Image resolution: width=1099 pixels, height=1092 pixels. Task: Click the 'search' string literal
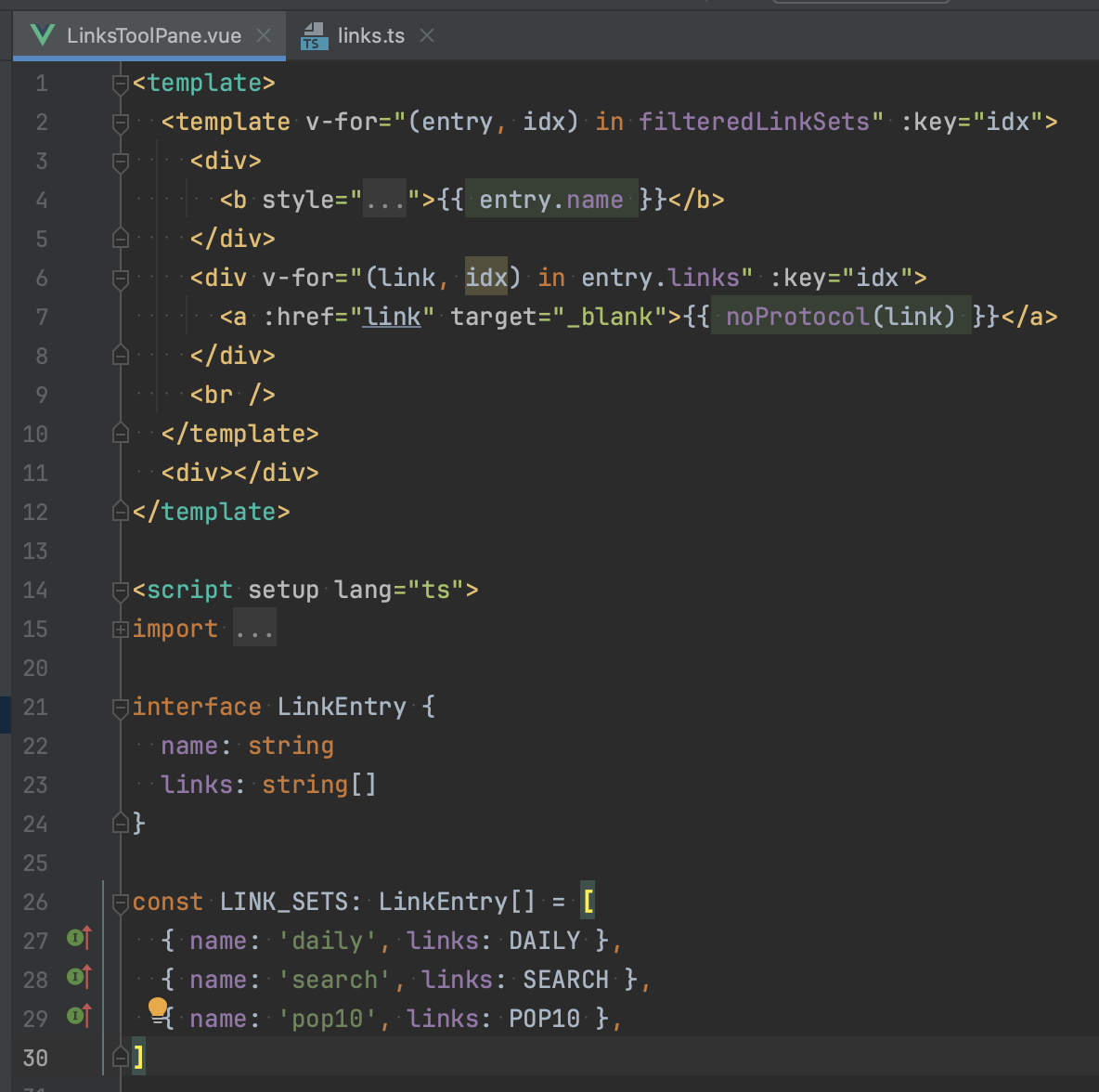click(334, 980)
